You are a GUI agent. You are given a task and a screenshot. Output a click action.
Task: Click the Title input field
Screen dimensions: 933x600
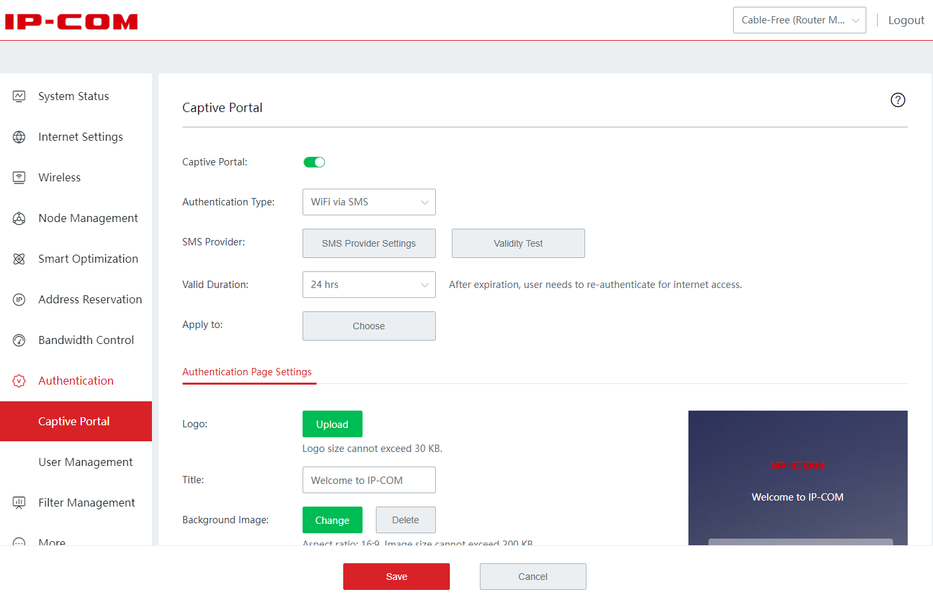coord(369,480)
